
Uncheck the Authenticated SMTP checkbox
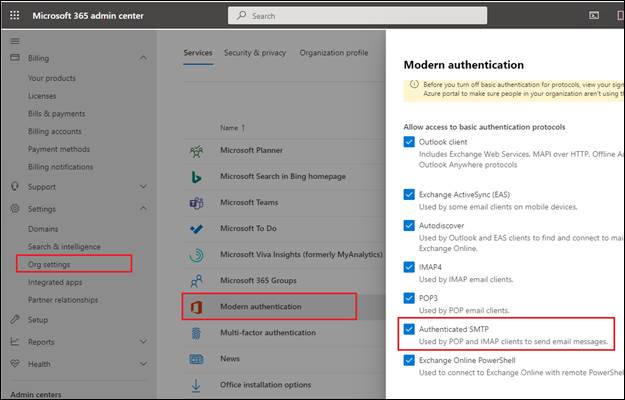tap(409, 328)
